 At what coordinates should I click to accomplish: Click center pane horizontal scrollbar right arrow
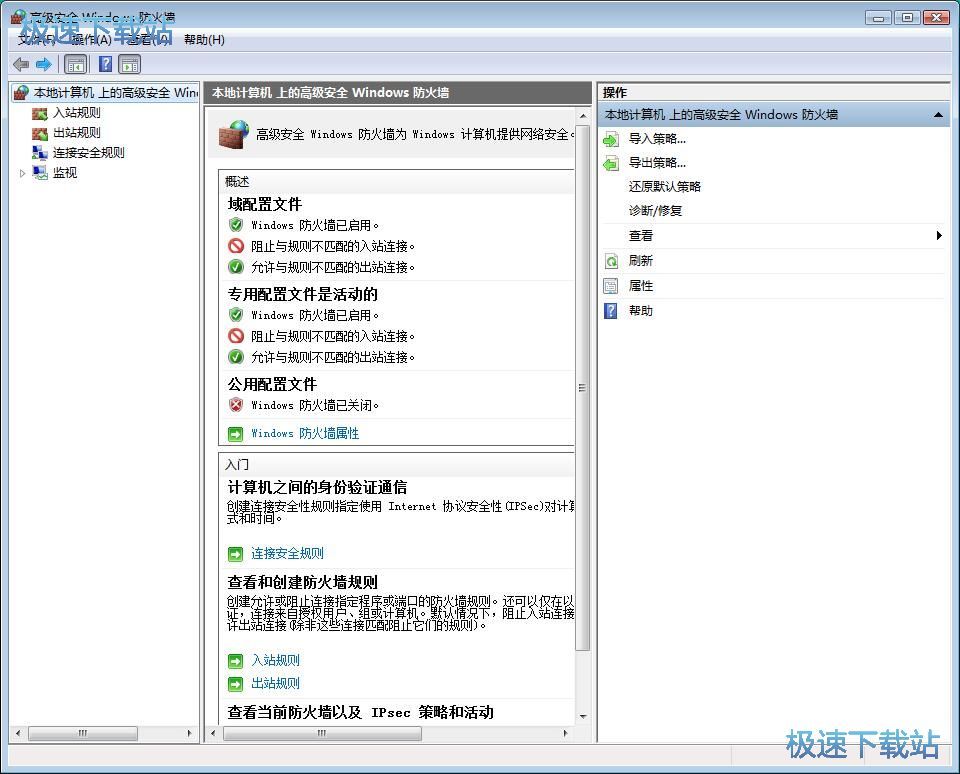565,733
